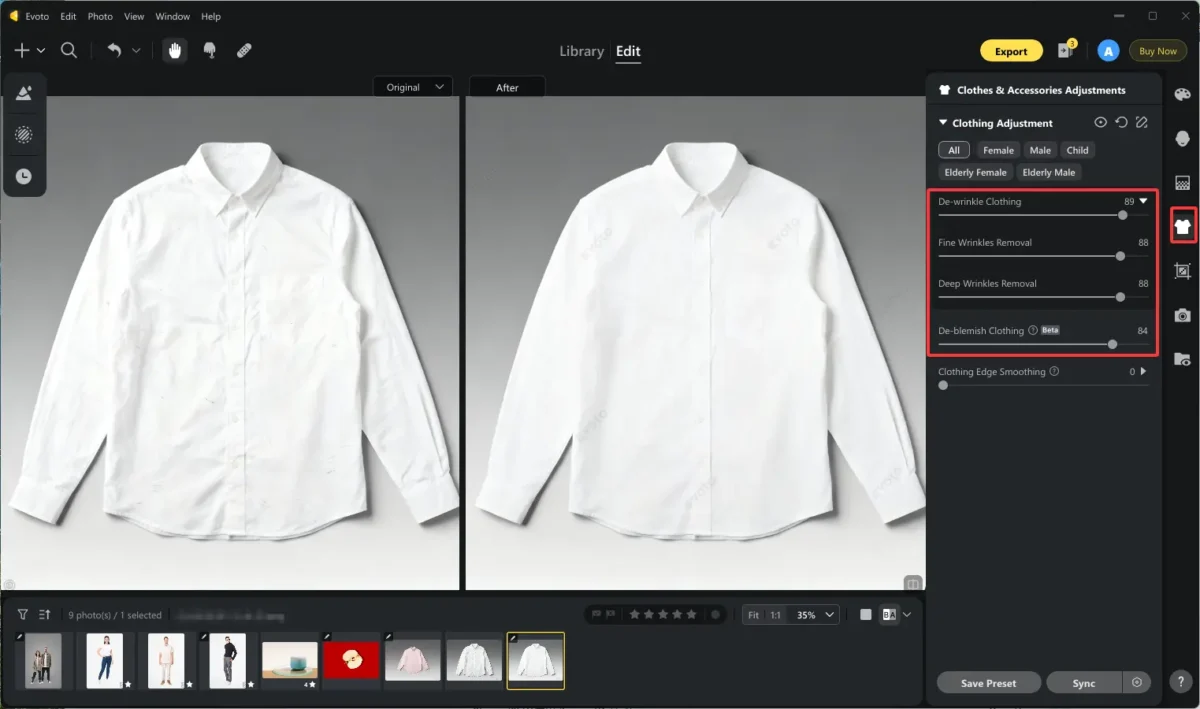Open the Help question mark
This screenshot has width=1200, height=709.
[1182, 681]
